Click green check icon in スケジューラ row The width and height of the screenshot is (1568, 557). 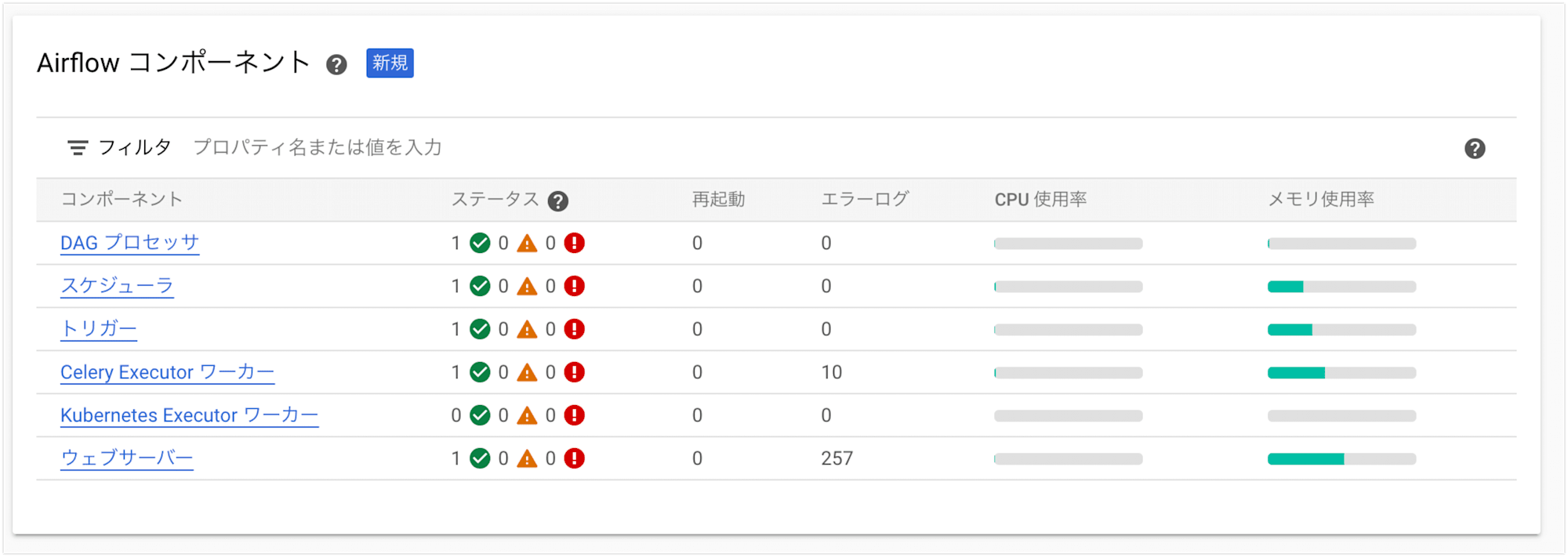[480, 286]
